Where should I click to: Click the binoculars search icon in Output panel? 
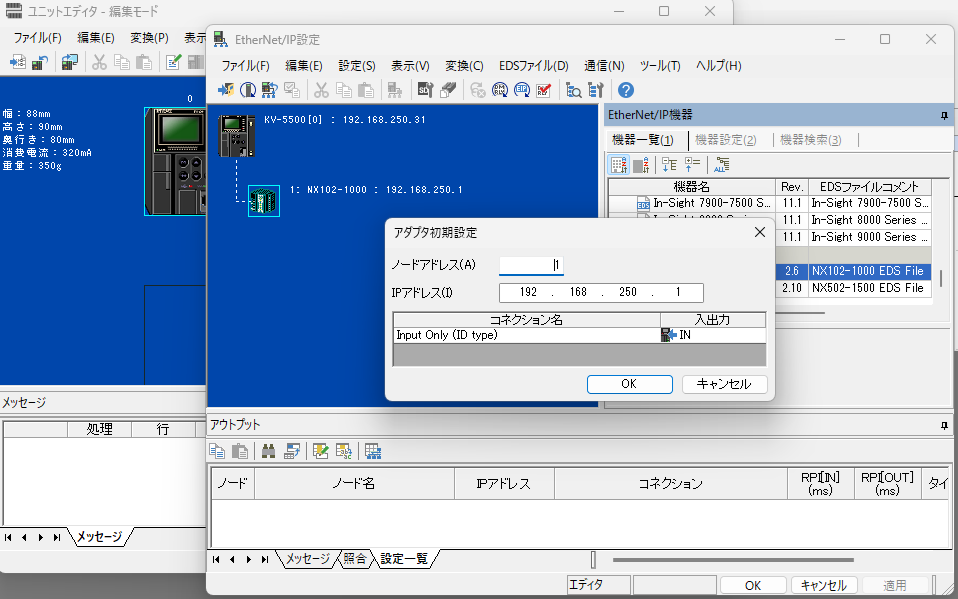pyautogui.click(x=268, y=451)
